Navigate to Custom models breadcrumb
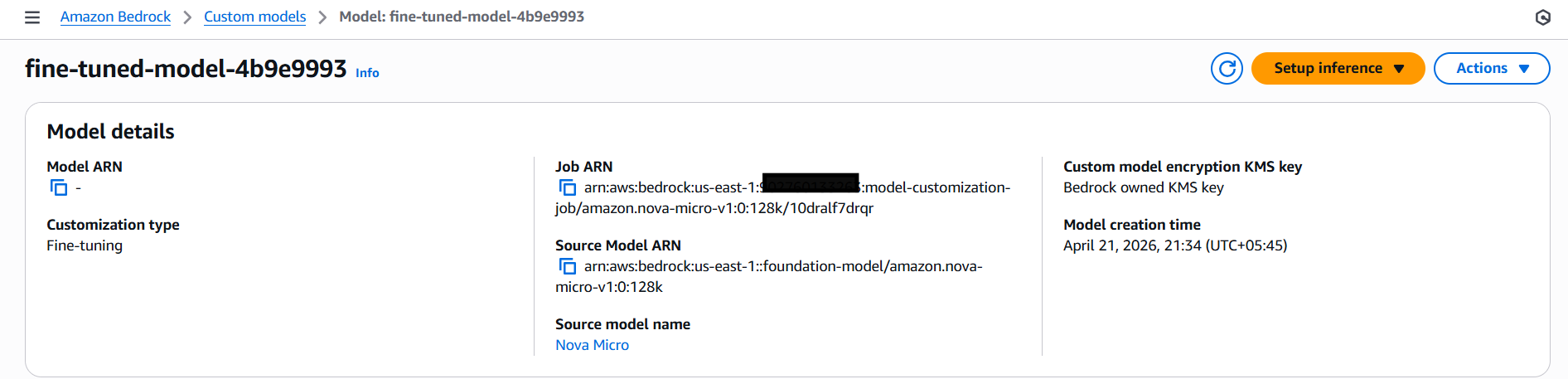Screen dimensions: 1568x379 [254, 17]
